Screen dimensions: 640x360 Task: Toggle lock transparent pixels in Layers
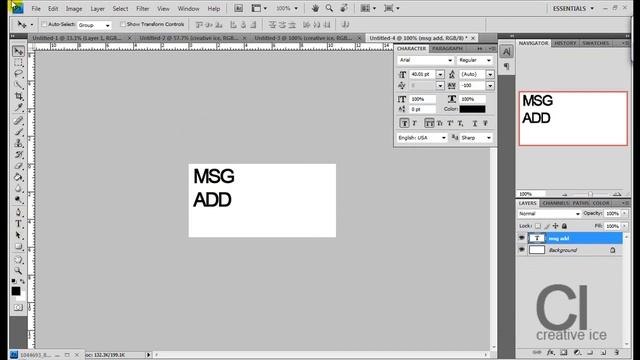pyautogui.click(x=538, y=226)
